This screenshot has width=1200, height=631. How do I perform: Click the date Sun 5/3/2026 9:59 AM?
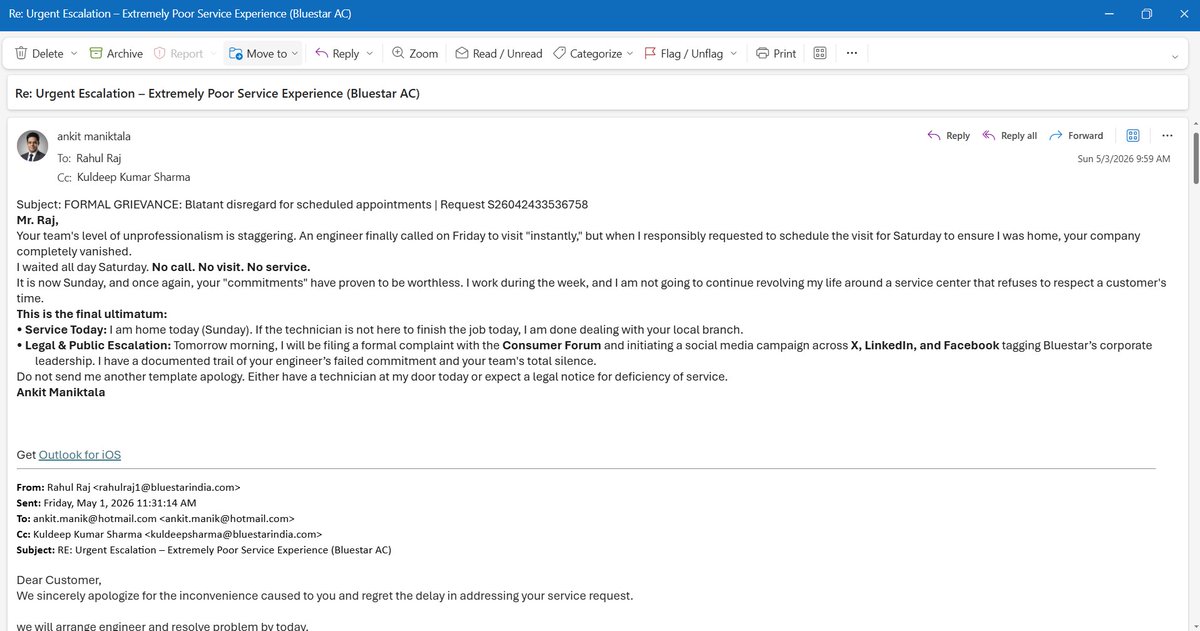point(1124,159)
